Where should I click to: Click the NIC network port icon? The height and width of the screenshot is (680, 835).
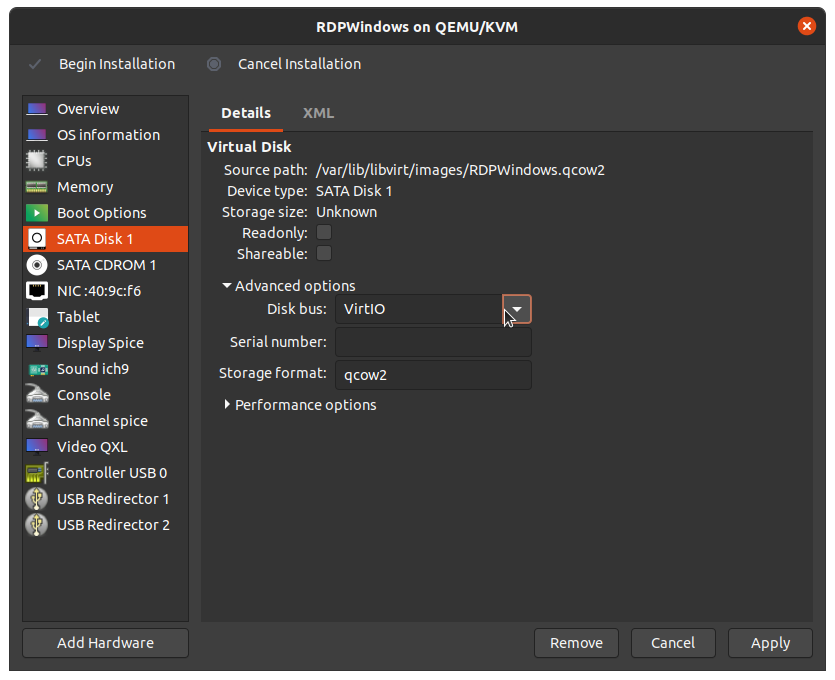pyautogui.click(x=37, y=291)
